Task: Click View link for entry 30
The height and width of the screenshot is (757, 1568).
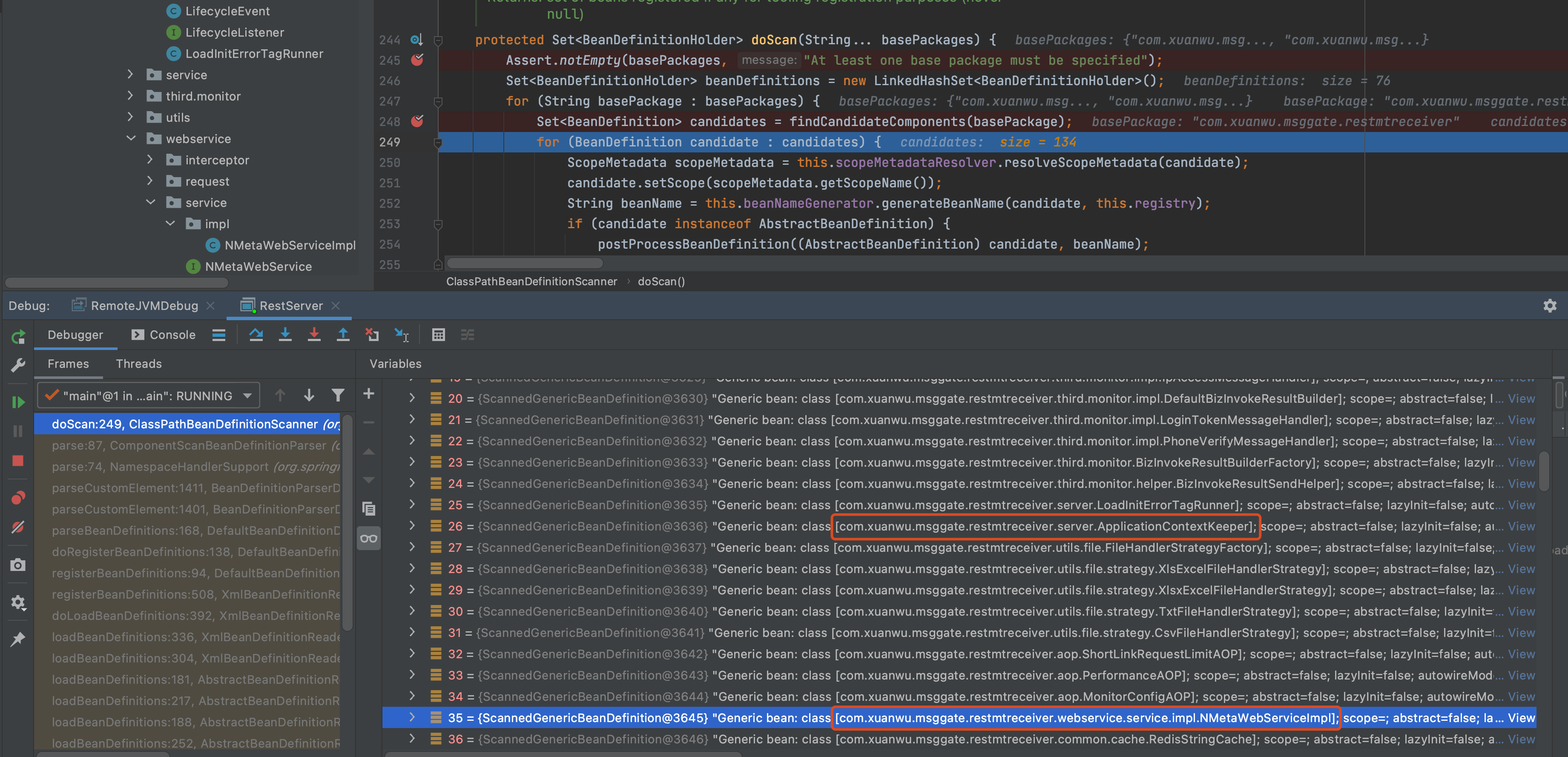Action: tap(1521, 611)
